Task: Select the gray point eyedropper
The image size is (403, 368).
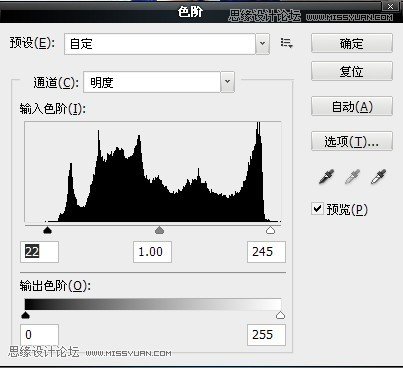Action: click(x=352, y=177)
